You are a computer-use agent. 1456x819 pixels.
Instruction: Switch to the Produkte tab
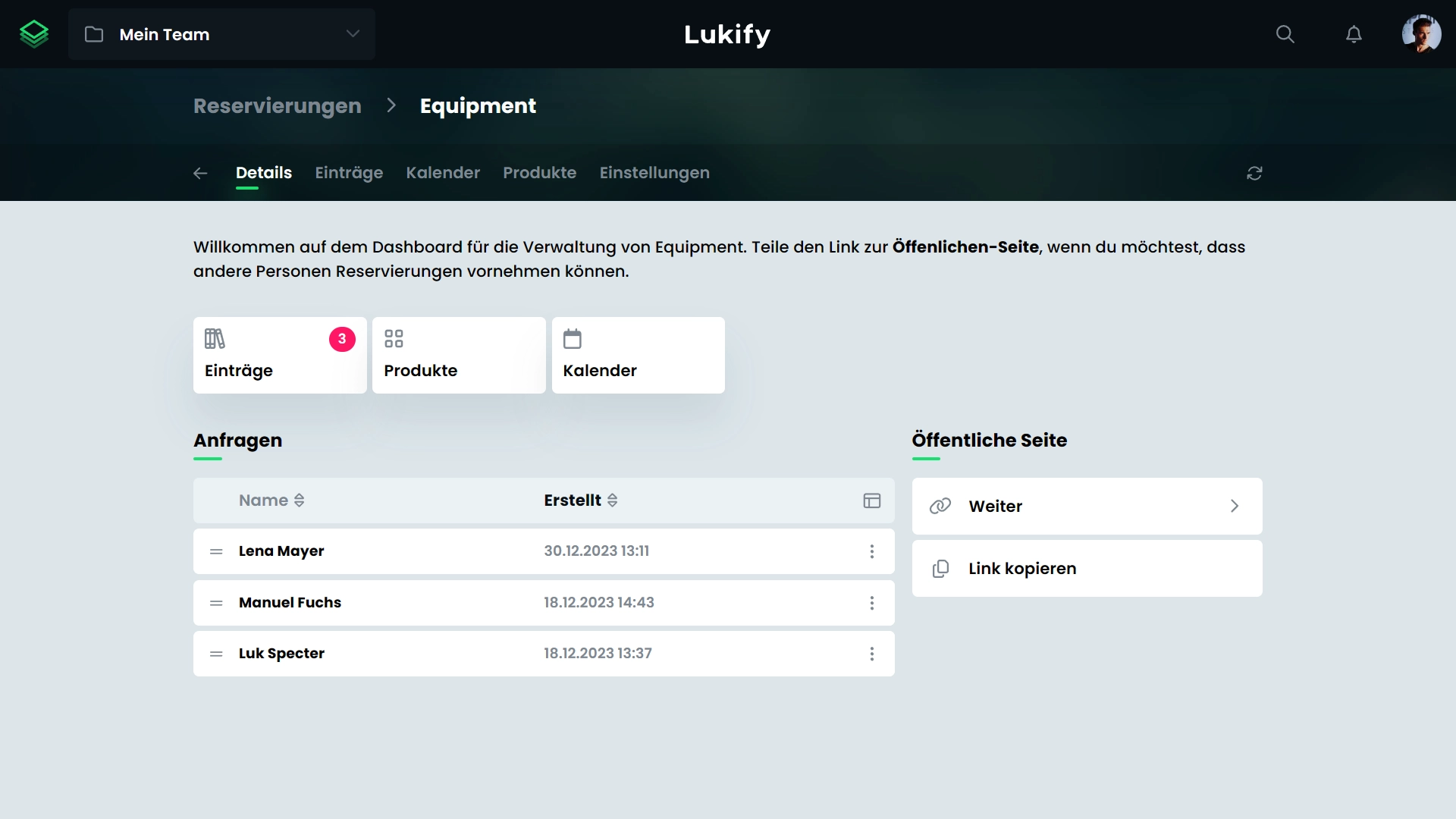point(539,173)
